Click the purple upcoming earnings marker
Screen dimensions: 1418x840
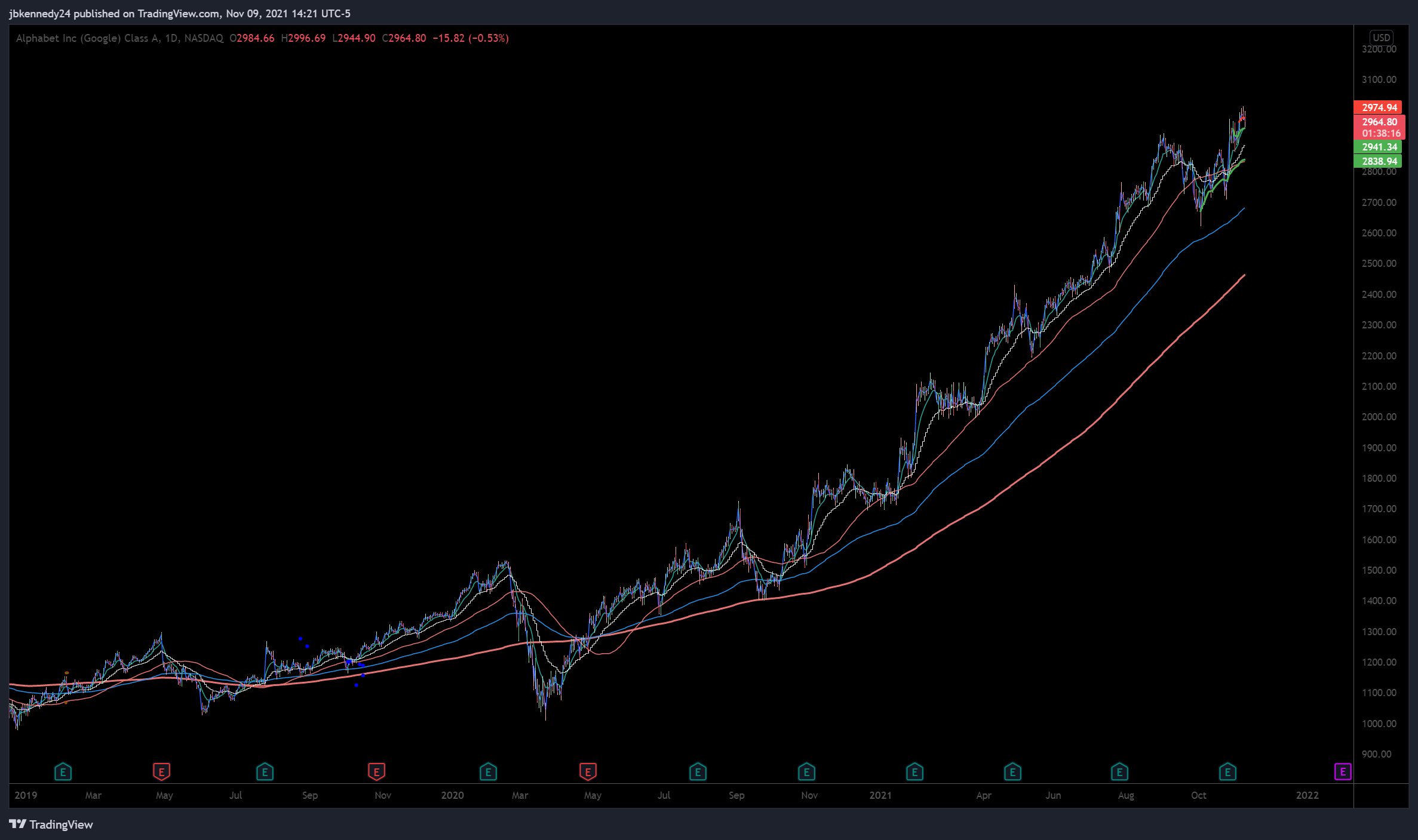[1342, 772]
